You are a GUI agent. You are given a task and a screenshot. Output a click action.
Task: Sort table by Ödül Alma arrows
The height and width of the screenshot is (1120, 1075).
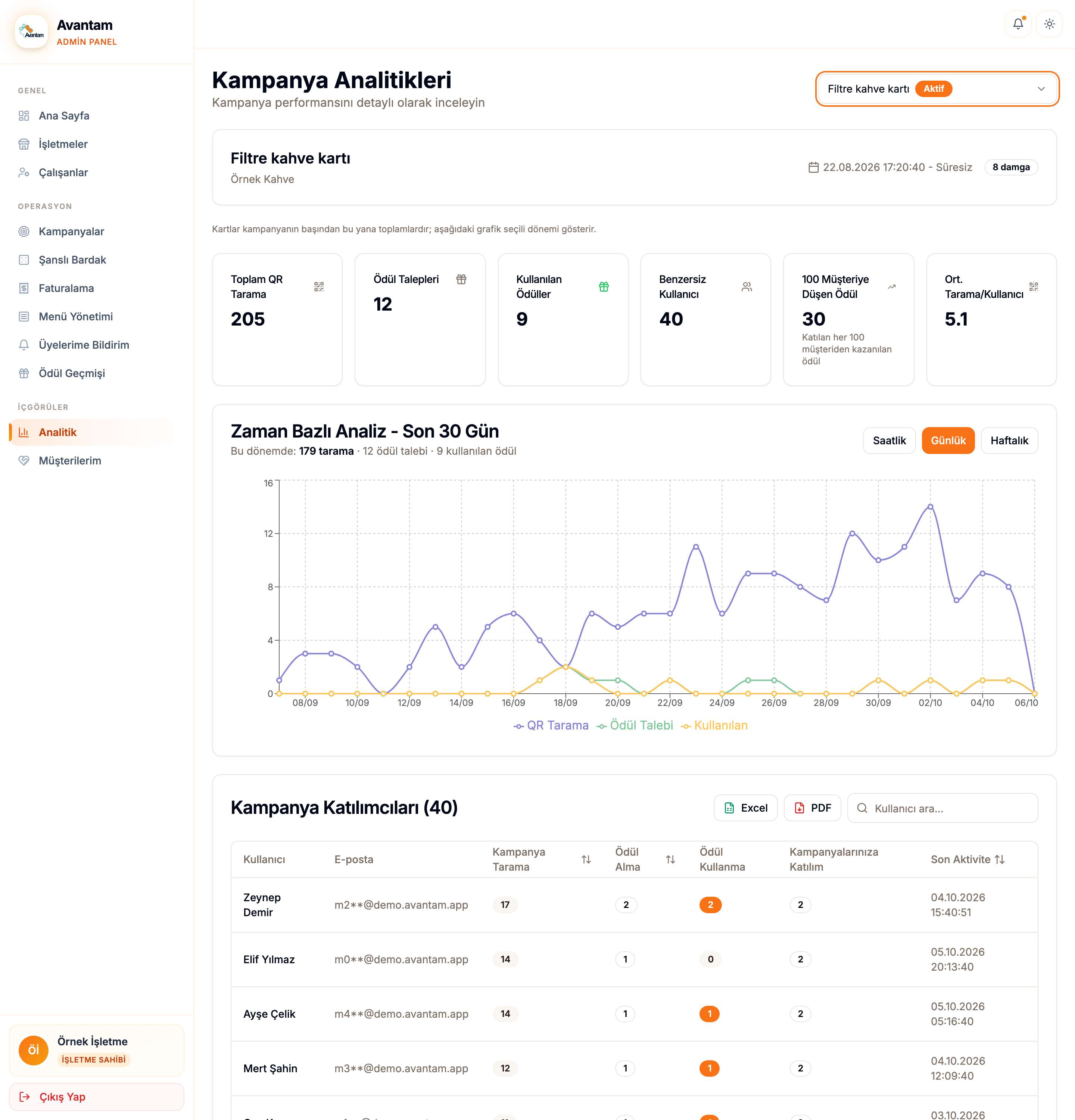[x=671, y=859]
